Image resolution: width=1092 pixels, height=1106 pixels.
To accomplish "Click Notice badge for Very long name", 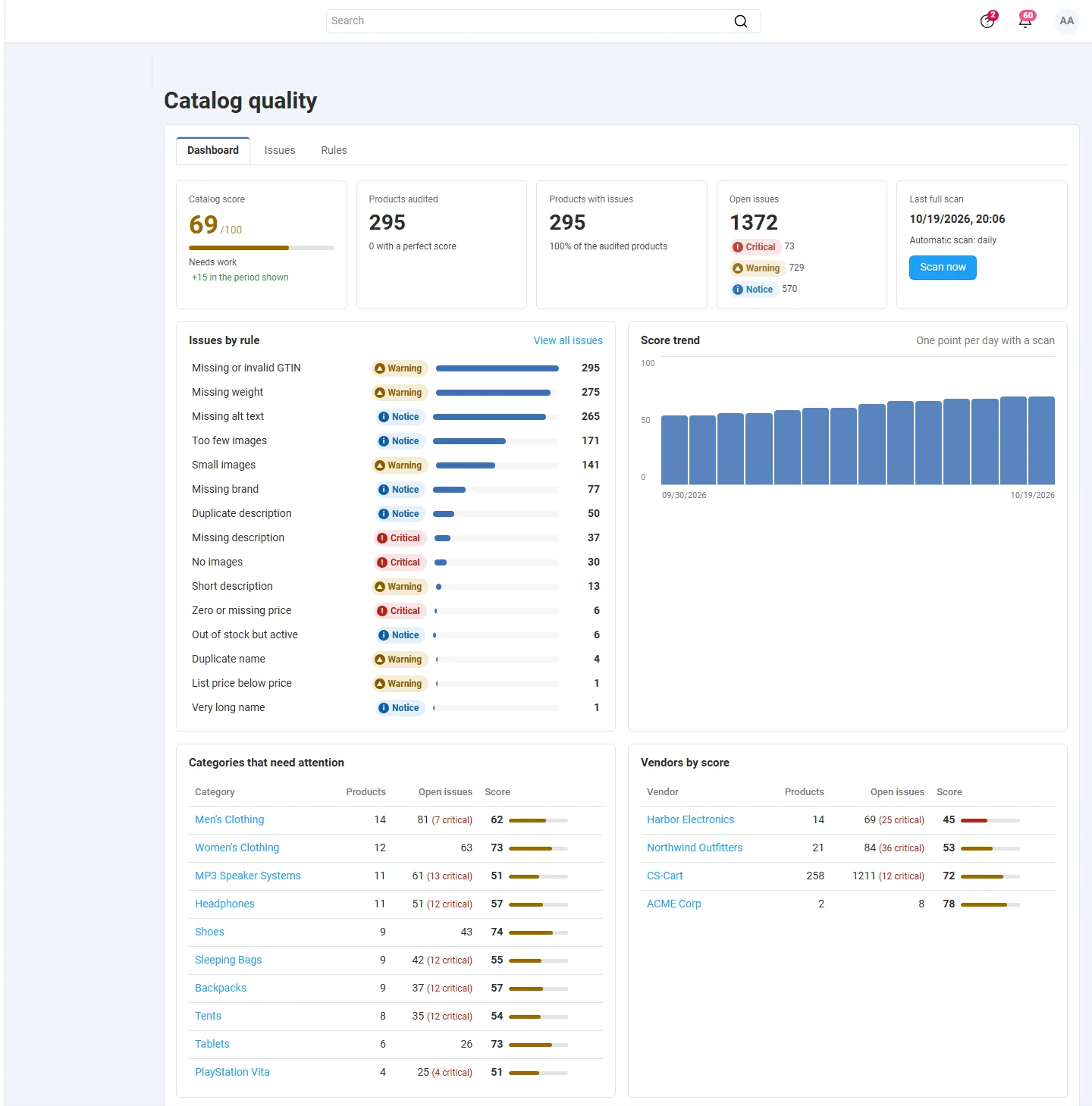I will [400, 708].
